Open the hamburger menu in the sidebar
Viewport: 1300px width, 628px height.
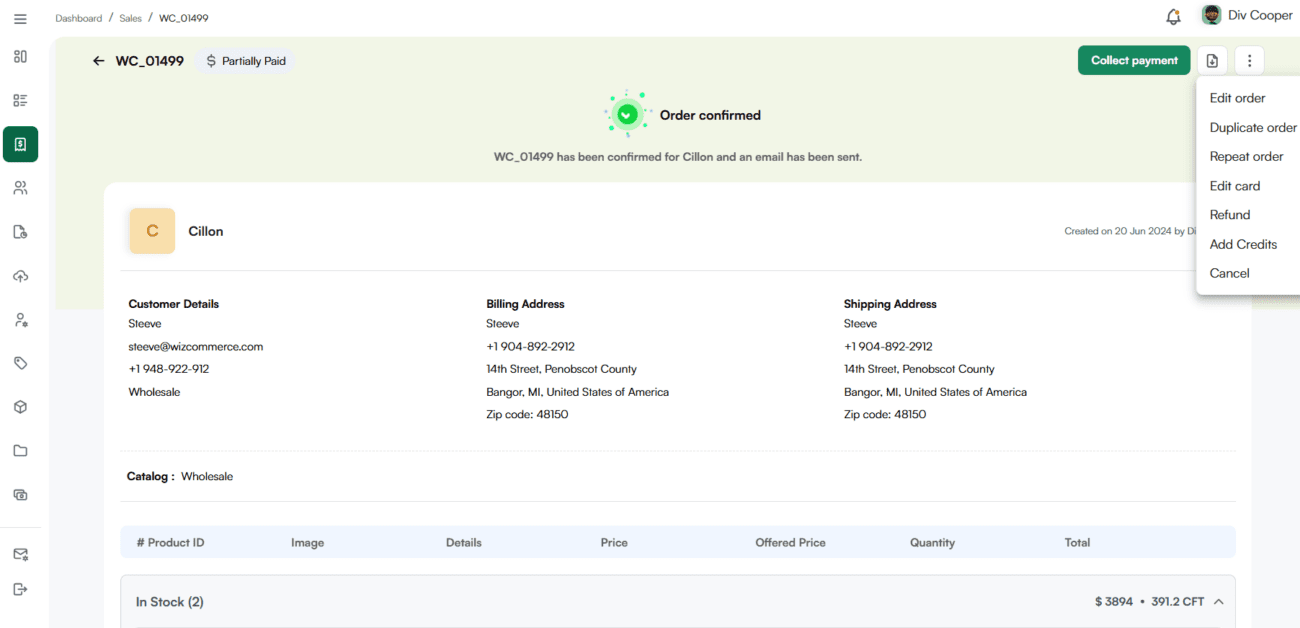pos(20,19)
